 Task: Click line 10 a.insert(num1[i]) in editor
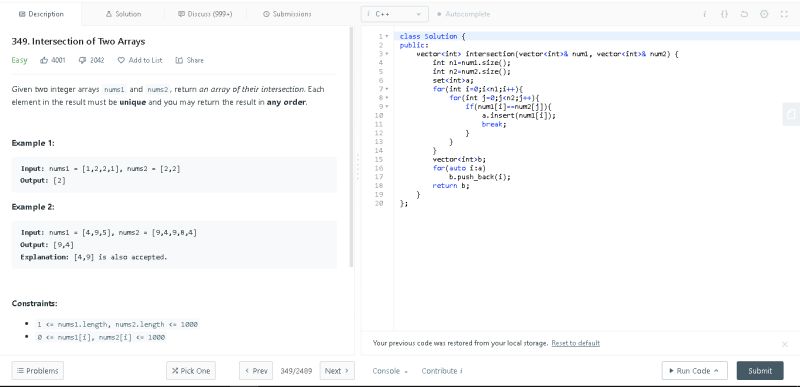tap(518, 115)
